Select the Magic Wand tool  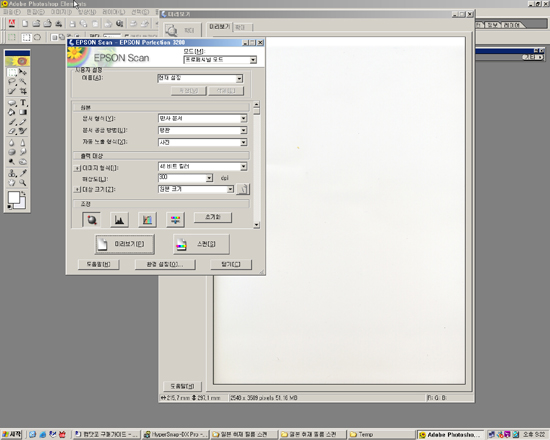click(23, 82)
